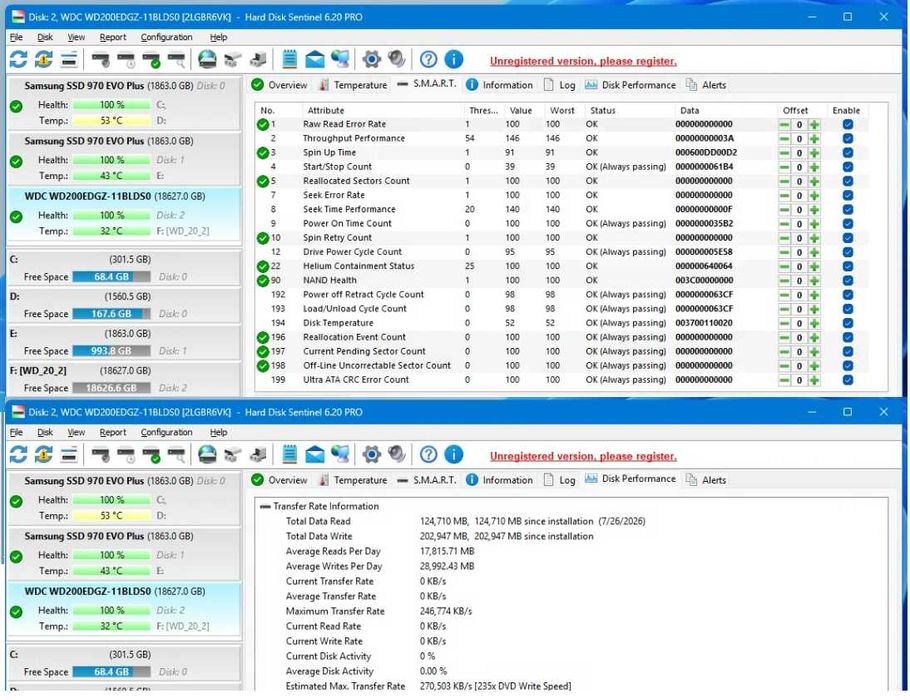The image size is (910, 700).
Task: Click the speaker icon in the Disk Performance window toolbar
Action: 397,454
